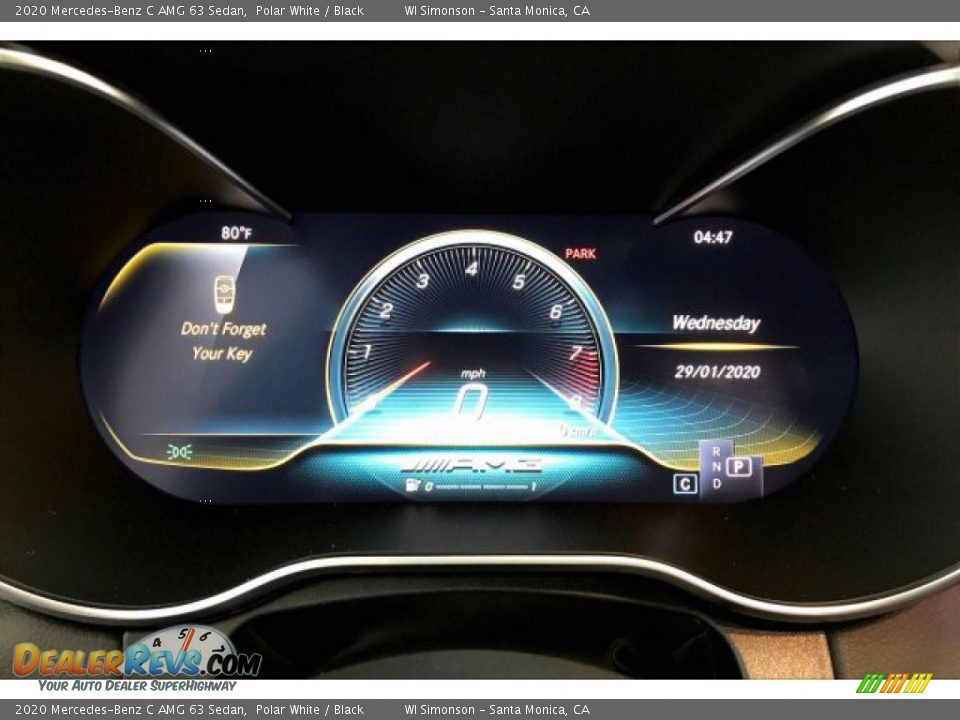The image size is (960, 720).
Task: Select the R N D gear column
Action: pyautogui.click(x=716, y=468)
